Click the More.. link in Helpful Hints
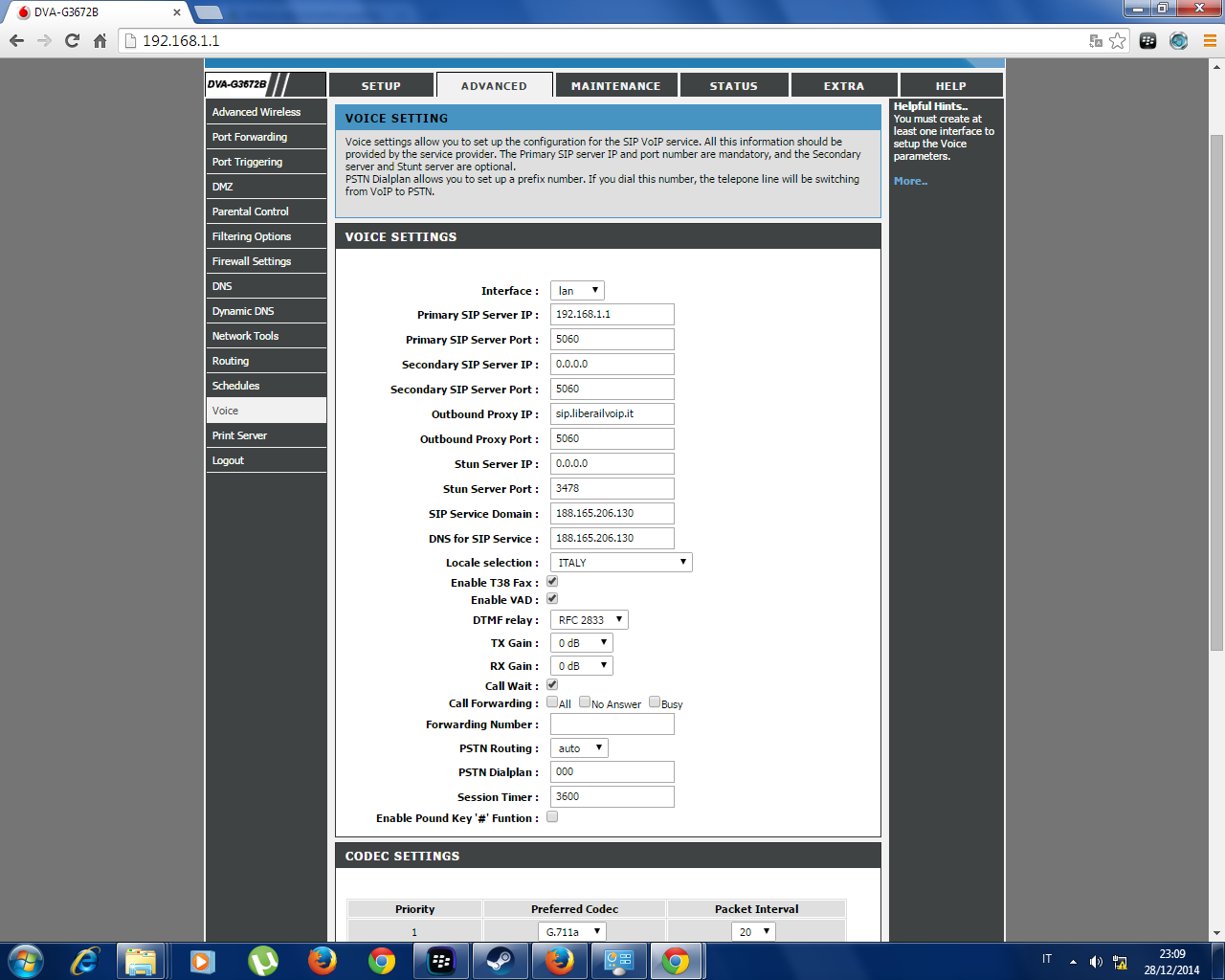The image size is (1225, 980). pyautogui.click(x=910, y=181)
